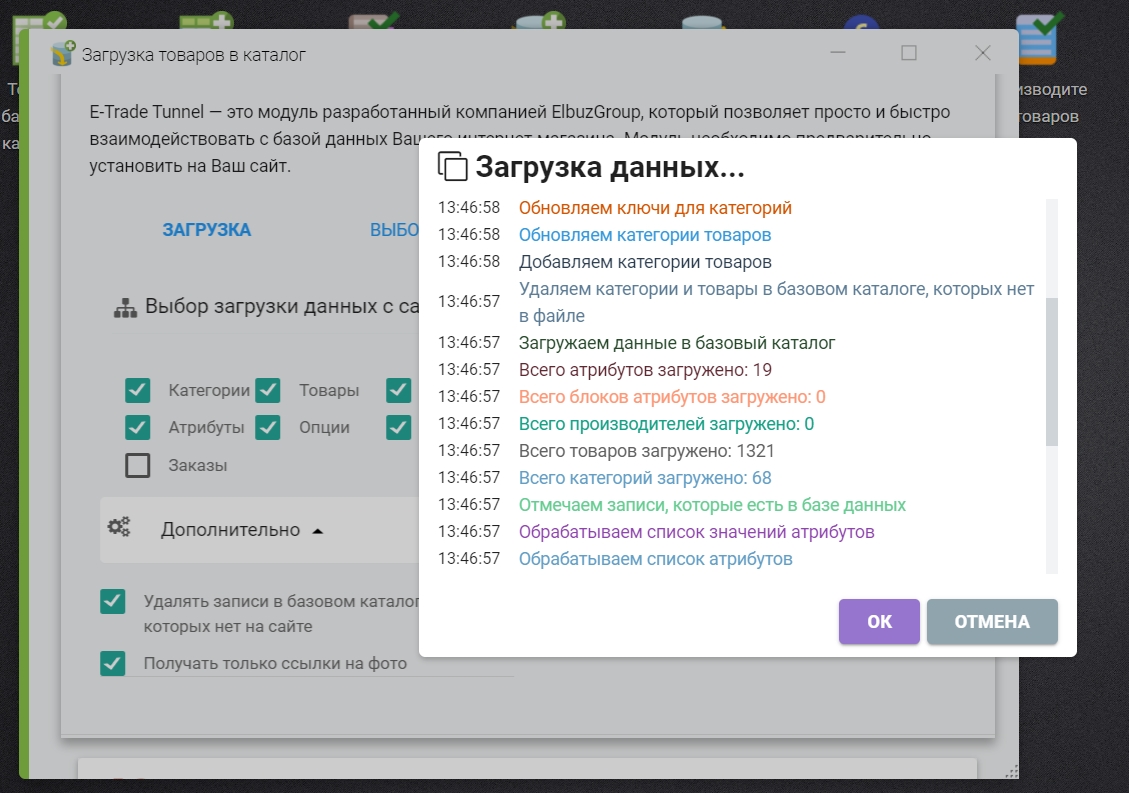Click the Выбор загрузки данных heading text
This screenshot has width=1129, height=793.
point(282,307)
